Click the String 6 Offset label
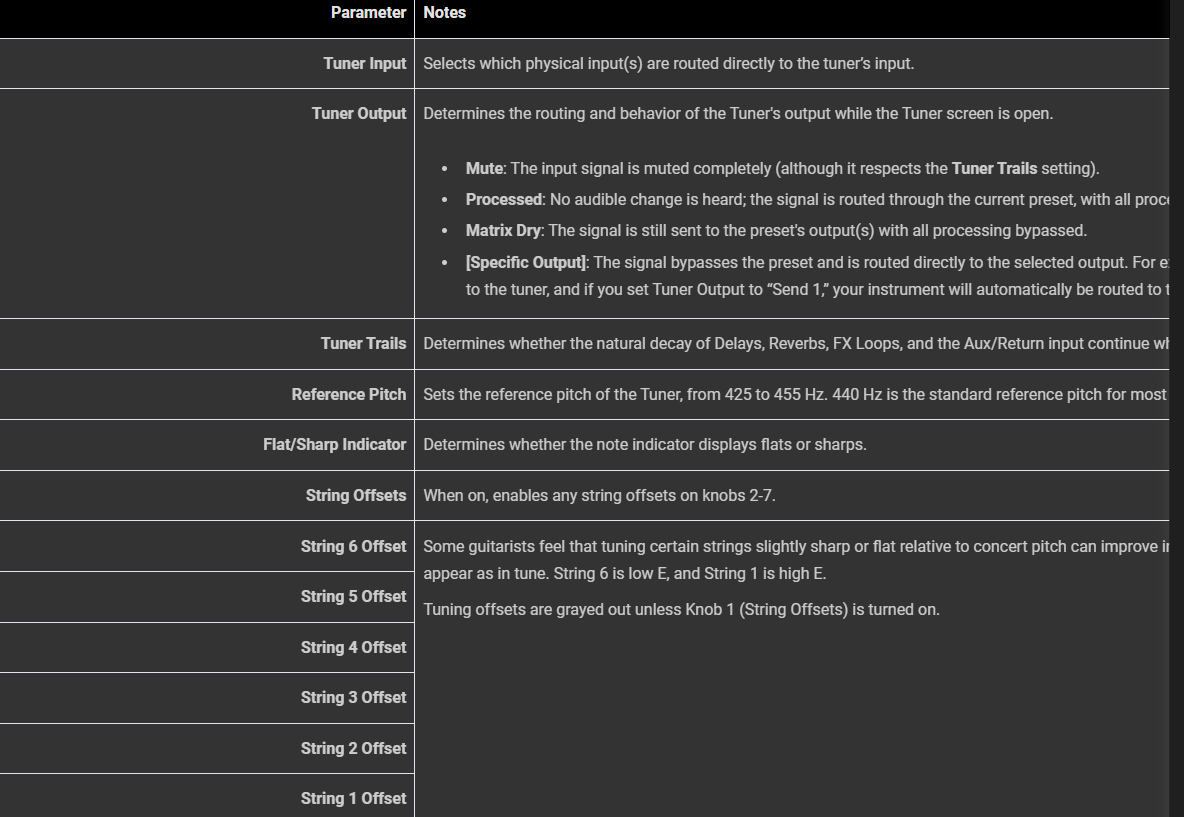The image size is (1184, 817). pyautogui.click(x=353, y=546)
